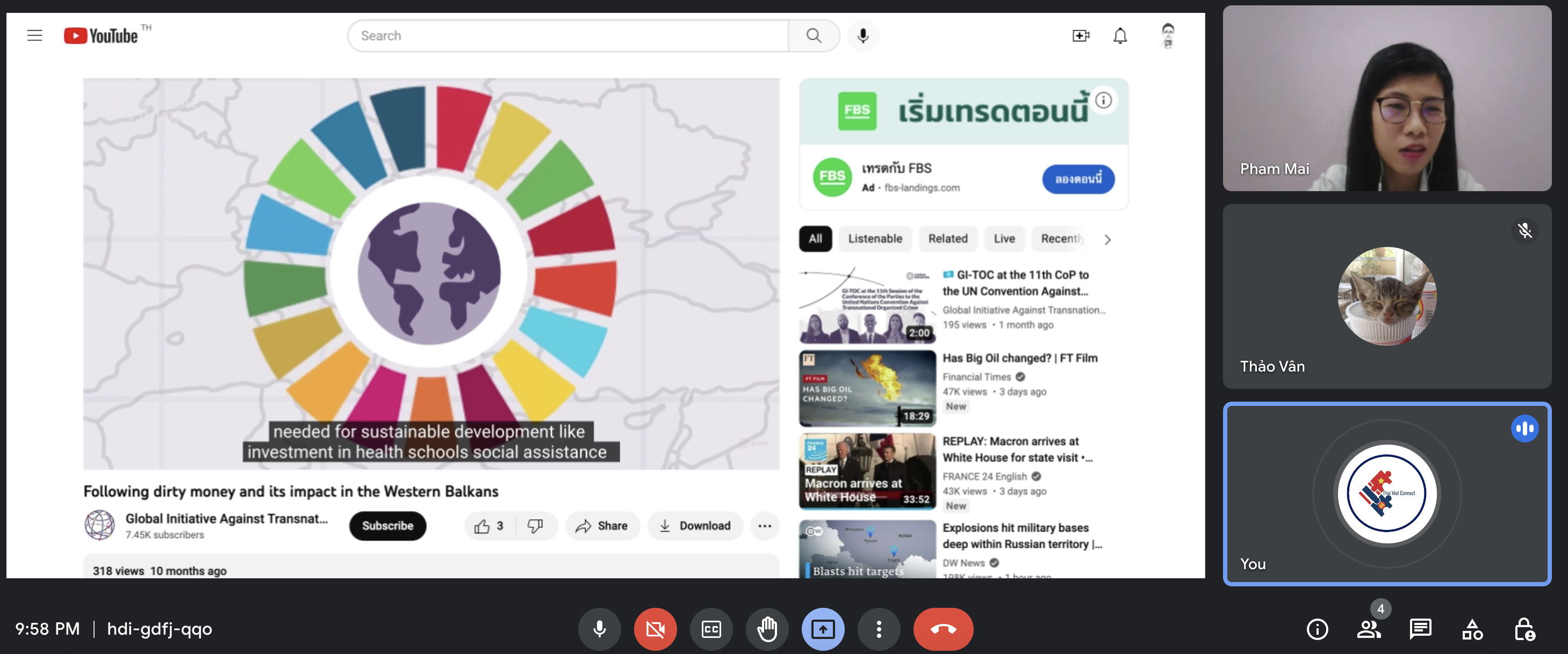1568x654 pixels.
Task: Toggle closed captions in the meeting
Action: pos(710,628)
